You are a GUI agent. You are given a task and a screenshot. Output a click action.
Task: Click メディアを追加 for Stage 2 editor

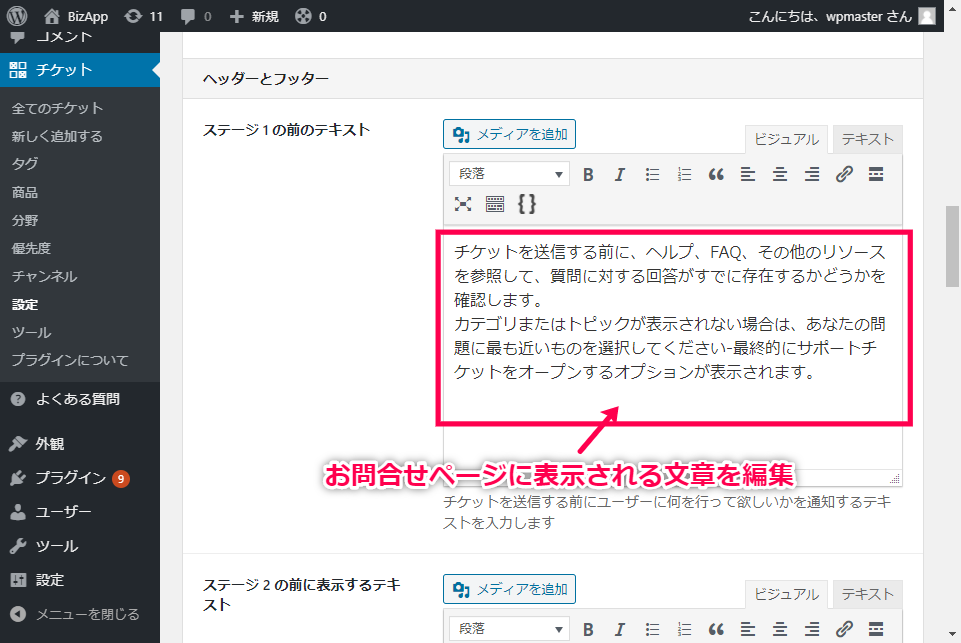tap(509, 589)
